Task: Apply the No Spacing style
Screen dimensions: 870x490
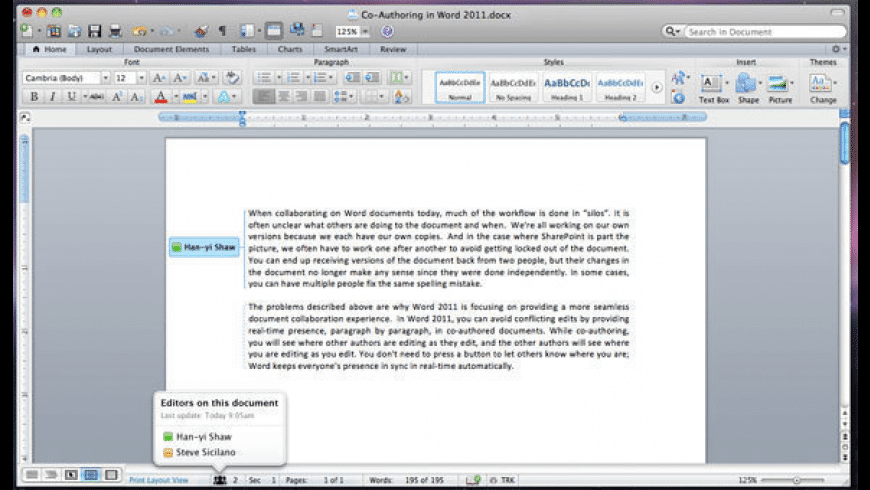Action: click(x=513, y=87)
